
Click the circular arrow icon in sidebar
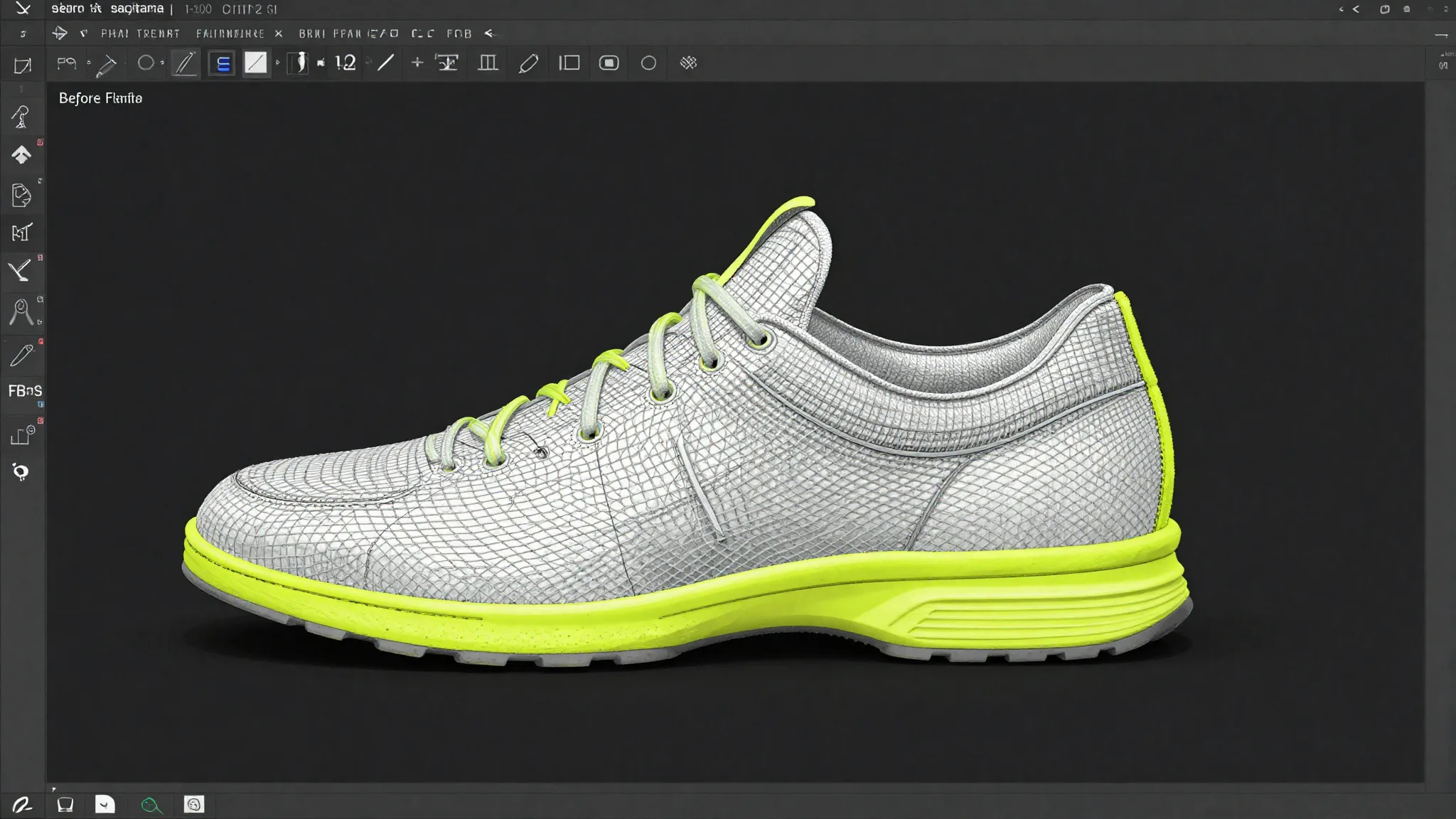coord(21,471)
